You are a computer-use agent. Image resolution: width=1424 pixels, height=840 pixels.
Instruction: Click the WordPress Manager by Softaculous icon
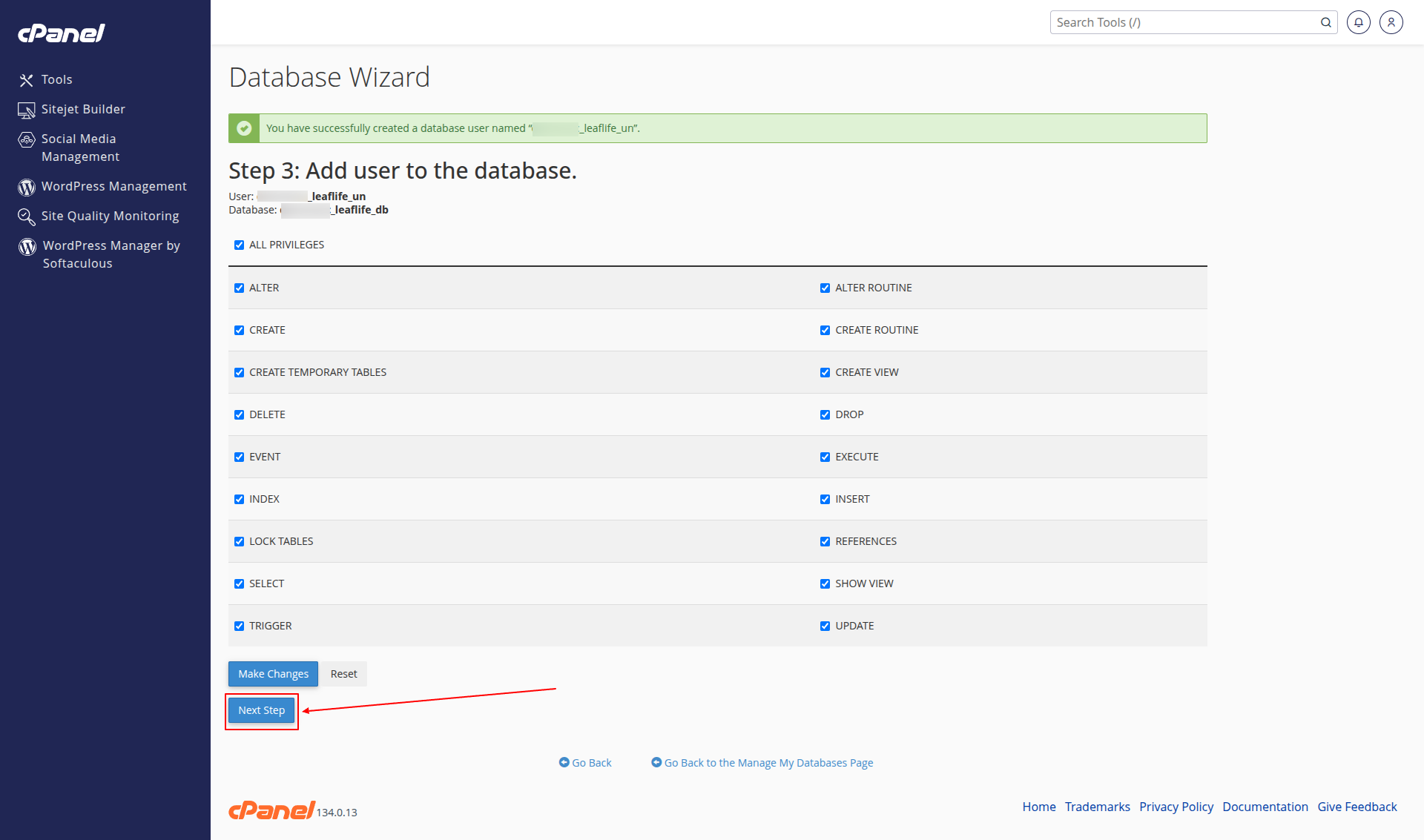27,246
